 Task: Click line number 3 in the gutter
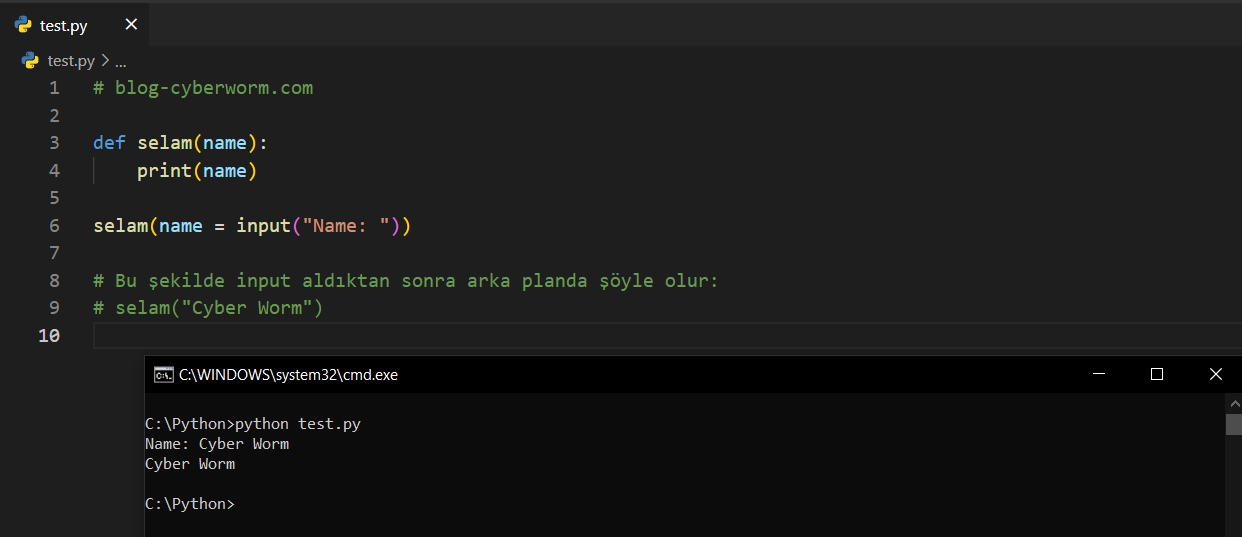(54, 143)
